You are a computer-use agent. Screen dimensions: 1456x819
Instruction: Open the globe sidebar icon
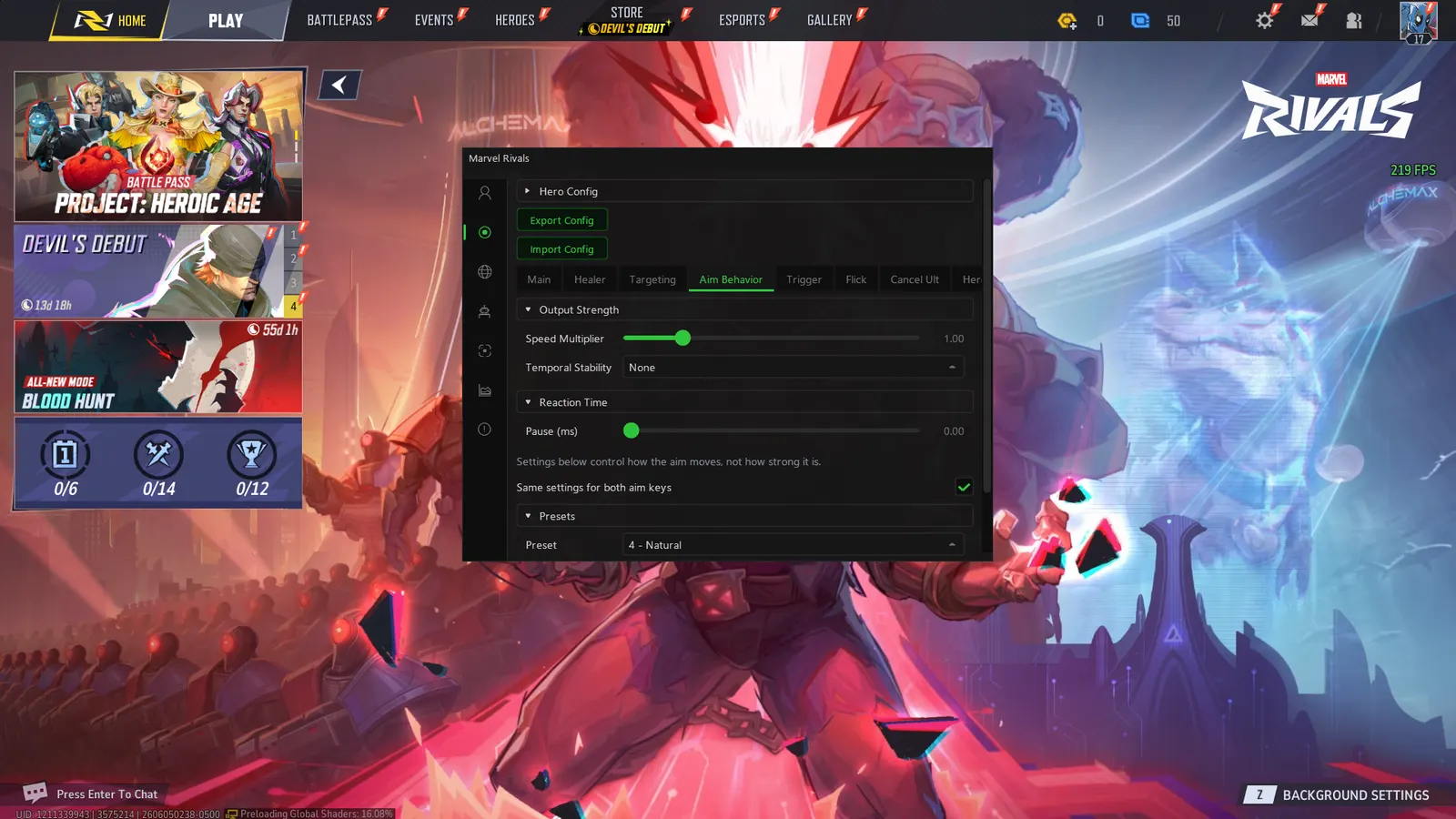(x=484, y=272)
